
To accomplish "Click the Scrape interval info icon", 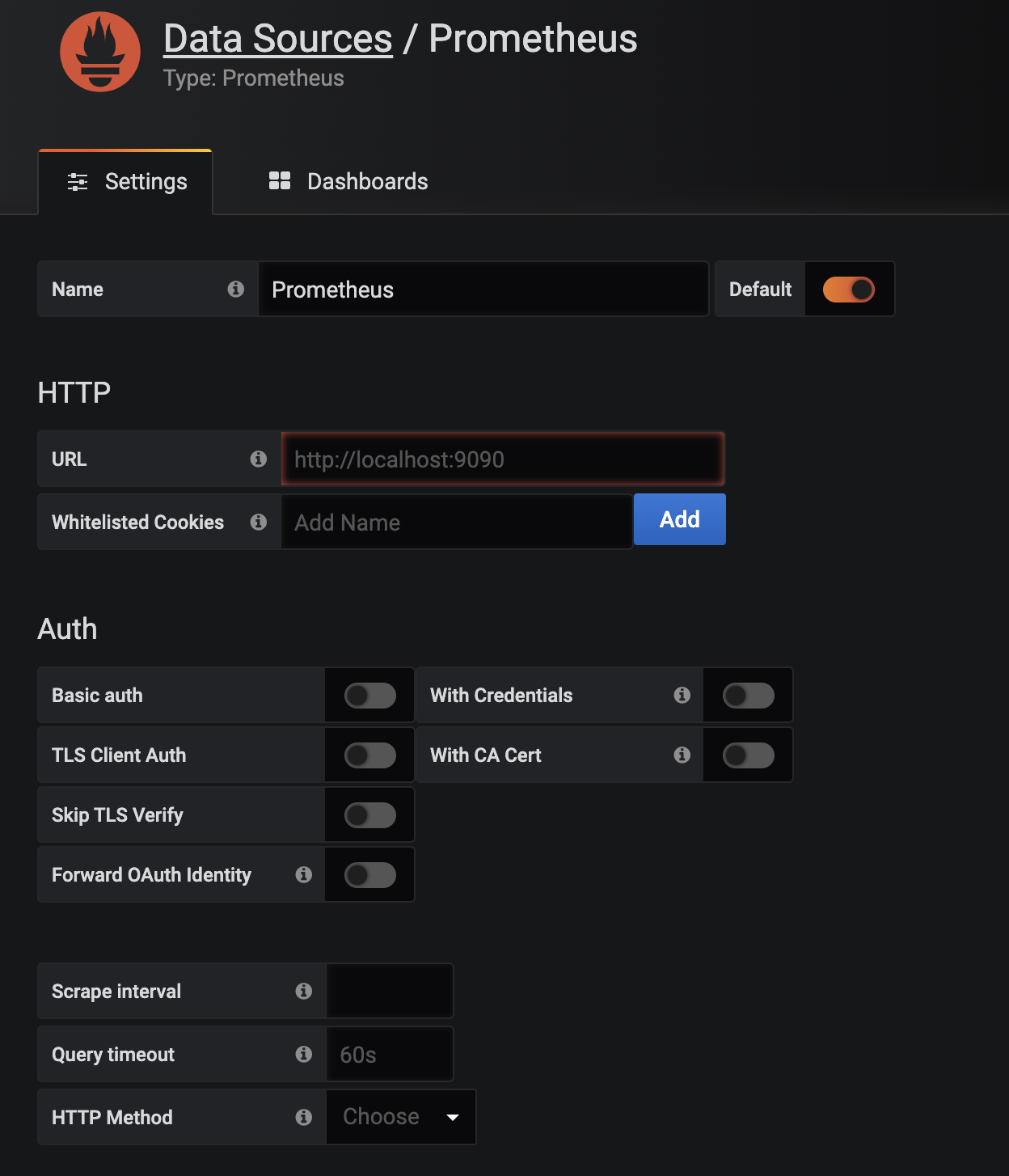I will (304, 991).
